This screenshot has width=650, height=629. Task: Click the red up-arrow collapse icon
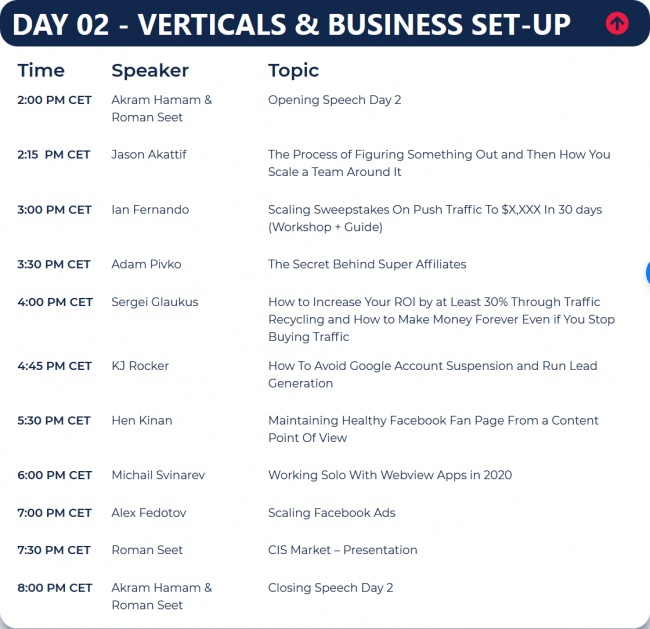[617, 23]
